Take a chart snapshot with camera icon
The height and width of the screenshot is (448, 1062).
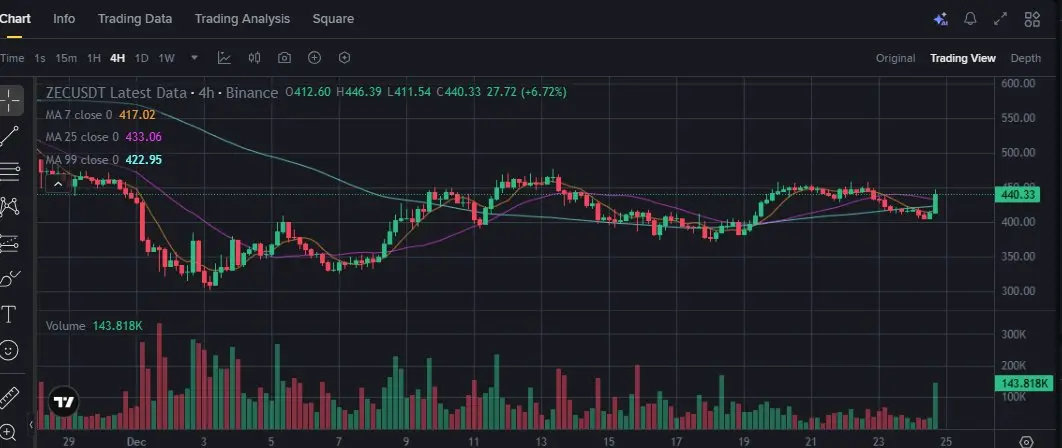pyautogui.click(x=285, y=58)
